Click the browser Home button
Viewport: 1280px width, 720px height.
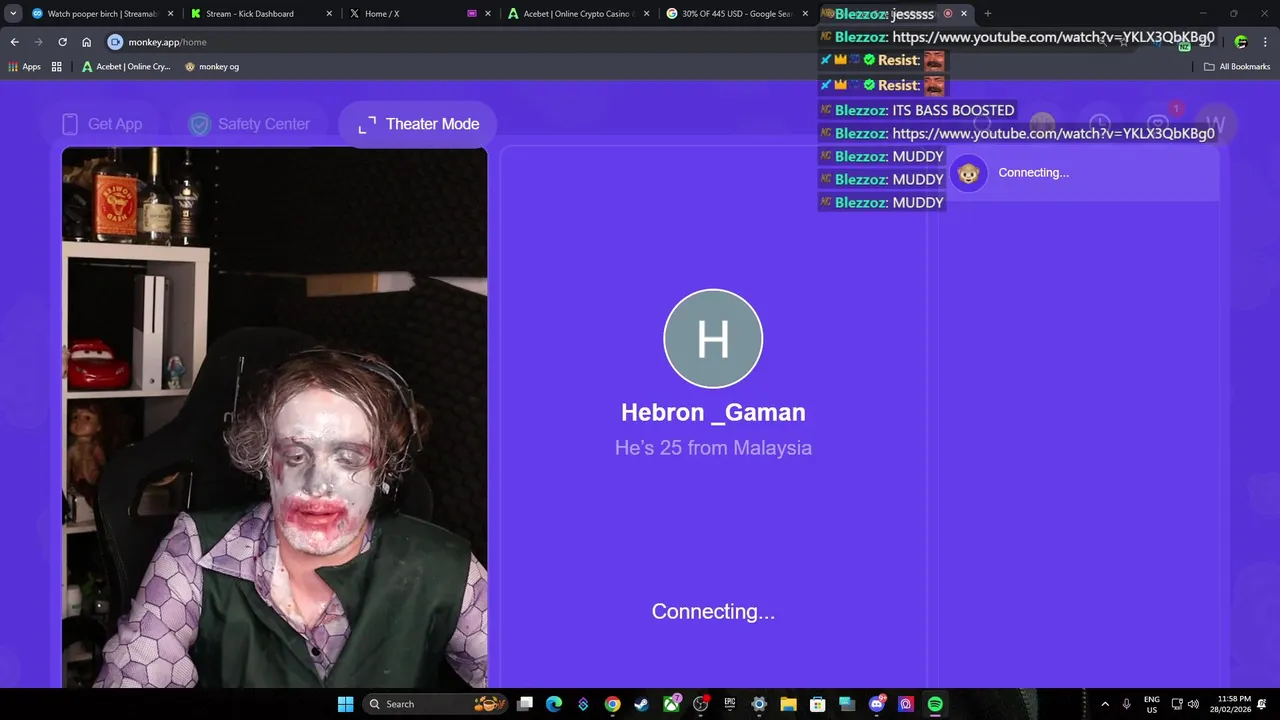[x=87, y=42]
